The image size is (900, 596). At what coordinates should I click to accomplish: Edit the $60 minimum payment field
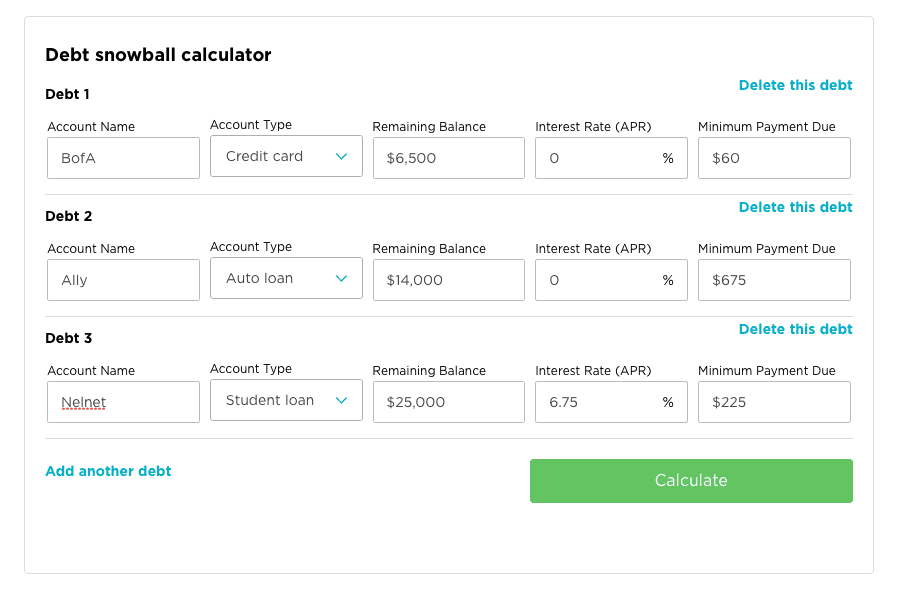[774, 158]
